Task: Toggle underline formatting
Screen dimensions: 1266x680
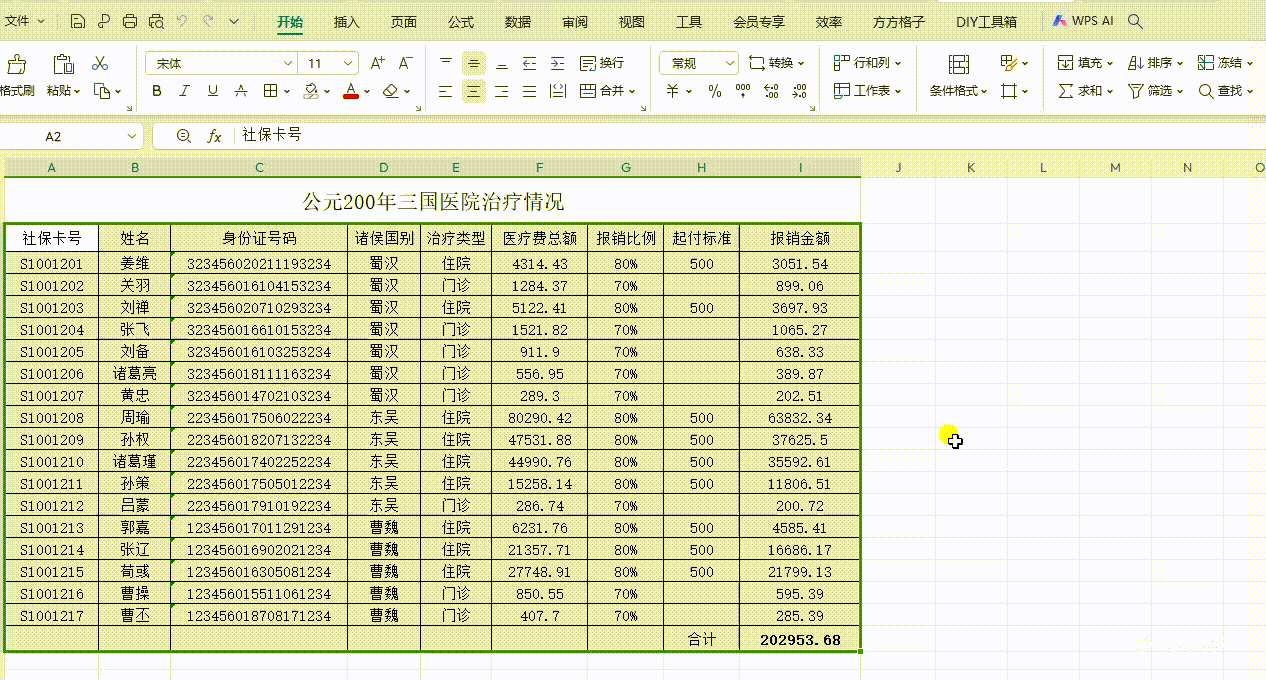Action: click(x=212, y=91)
